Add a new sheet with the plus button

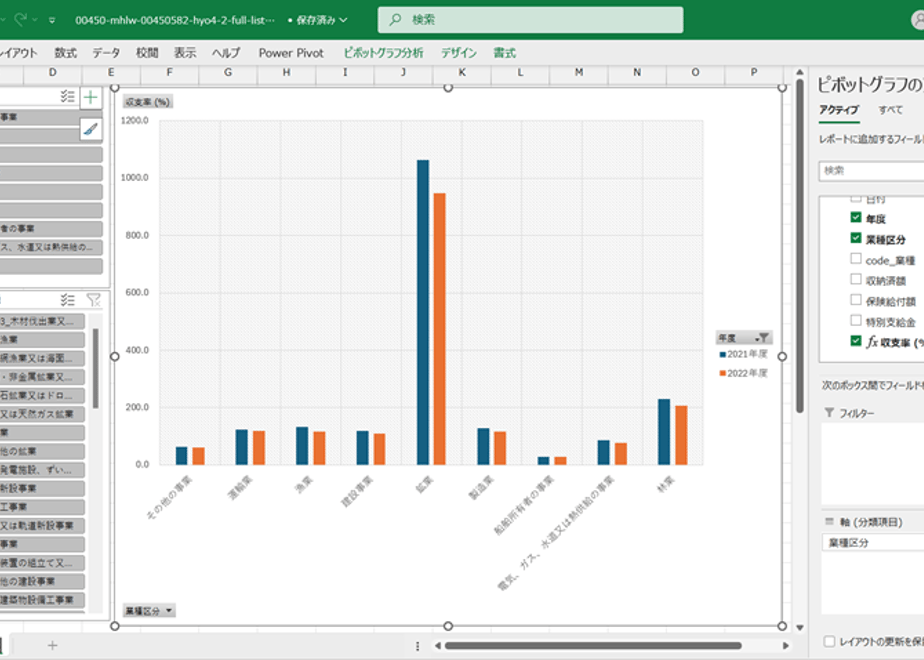pos(52,646)
